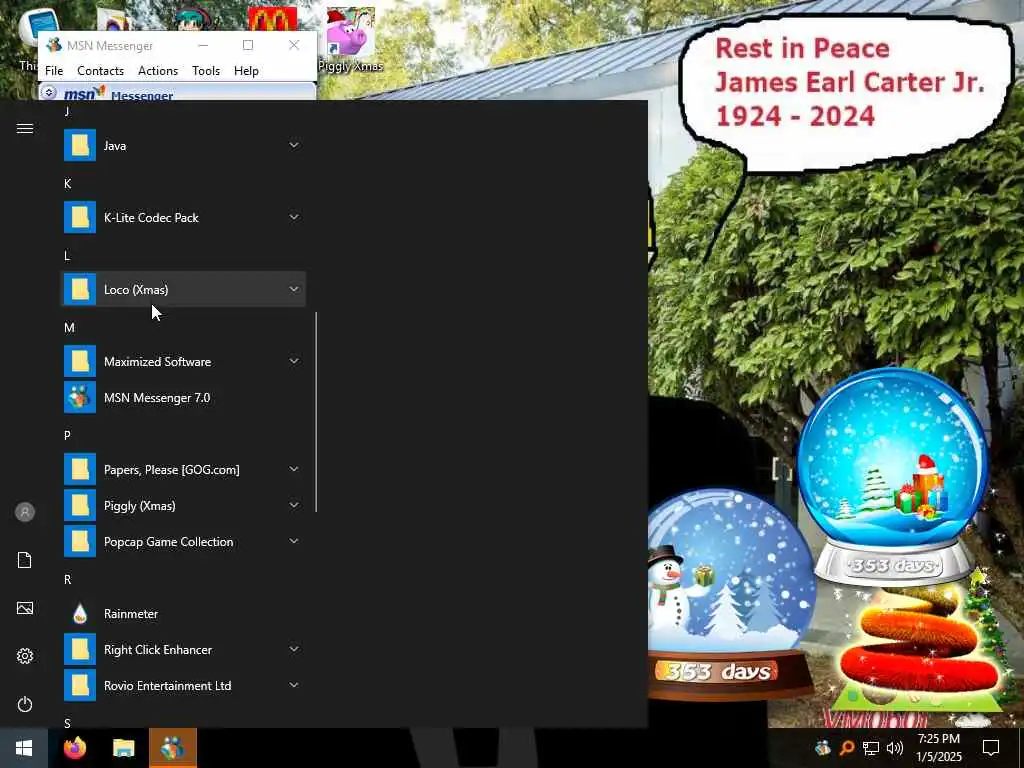Viewport: 1024px width, 768px height.
Task: Click the letter K section header
Action: coord(67,184)
